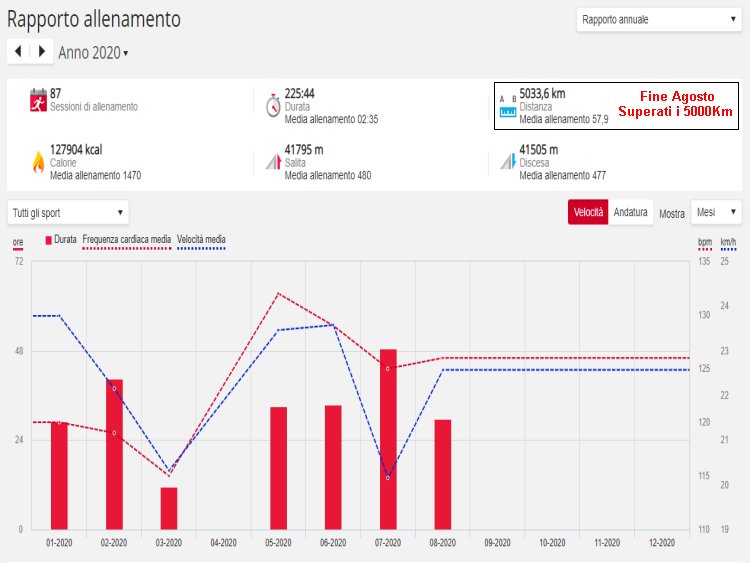Select the 06-2020 duration bar
Screen dimensions: 750x563
333,467
